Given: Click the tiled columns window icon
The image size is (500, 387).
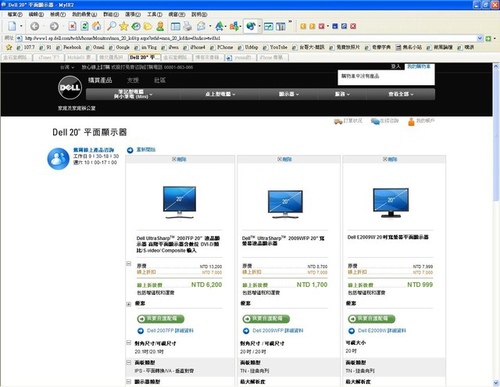Looking at the screenshot, I should [281, 26].
